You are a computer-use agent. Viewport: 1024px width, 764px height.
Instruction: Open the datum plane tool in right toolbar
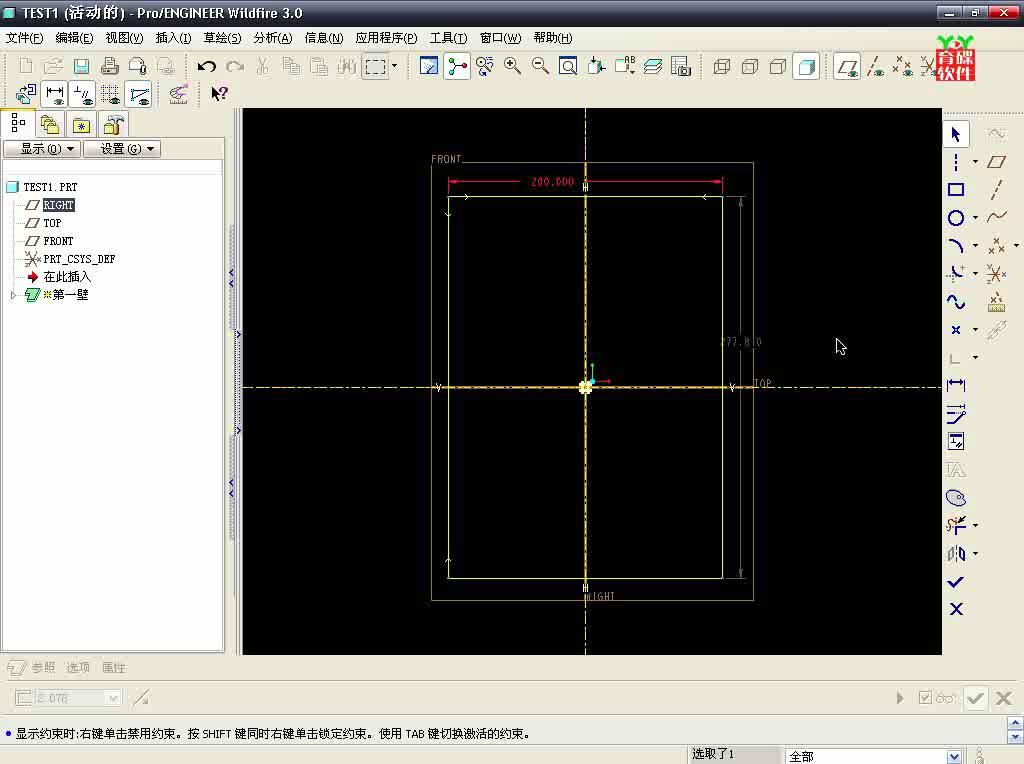(996, 162)
